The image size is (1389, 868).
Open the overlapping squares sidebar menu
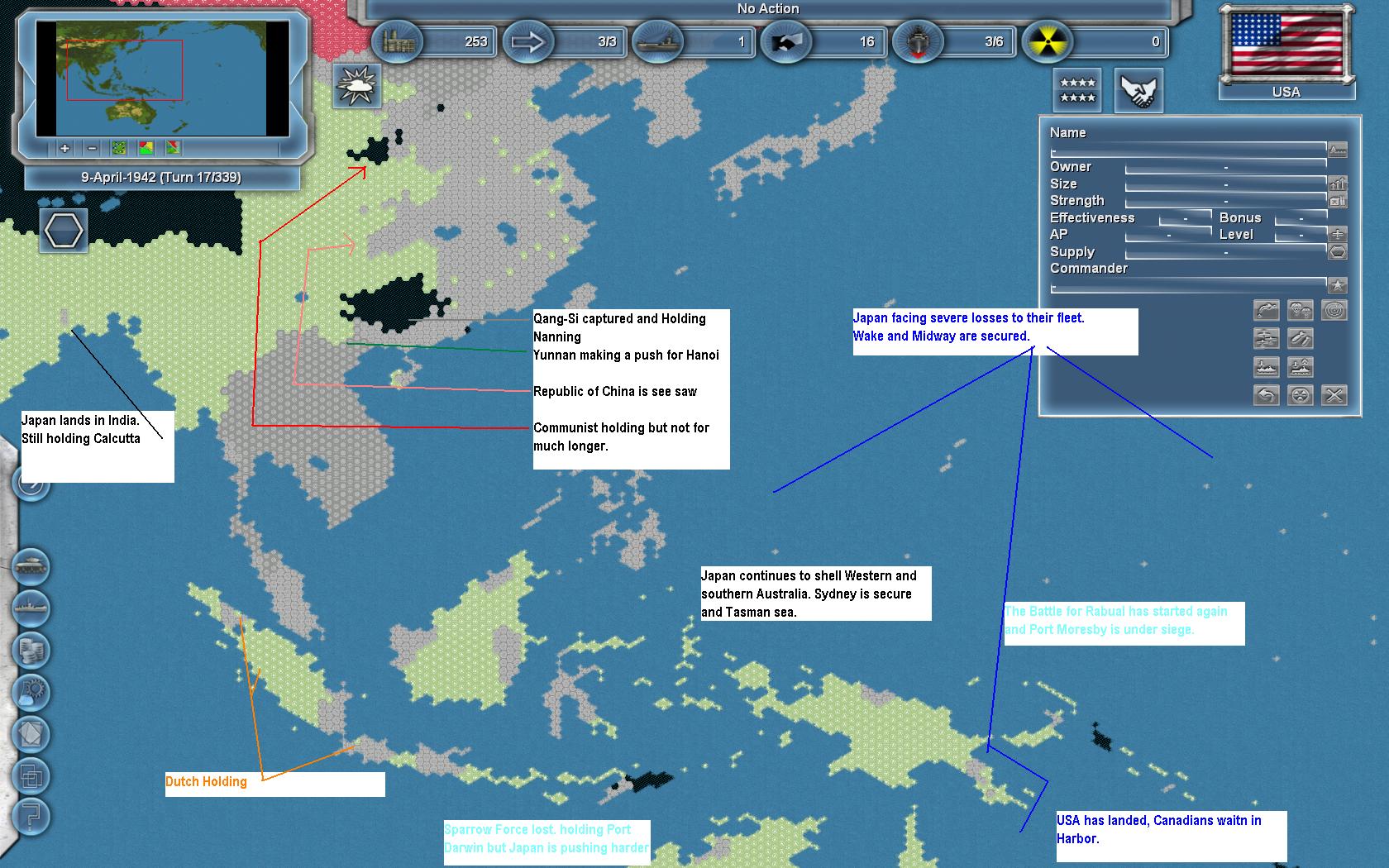pos(31,776)
